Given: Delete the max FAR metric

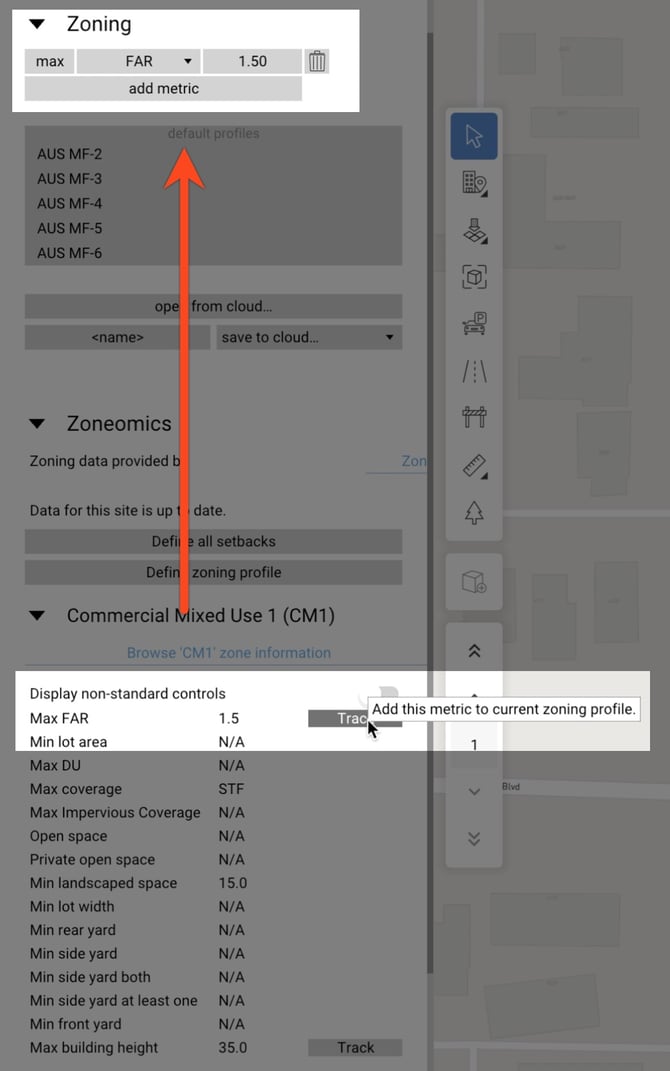Looking at the screenshot, I should coord(317,61).
